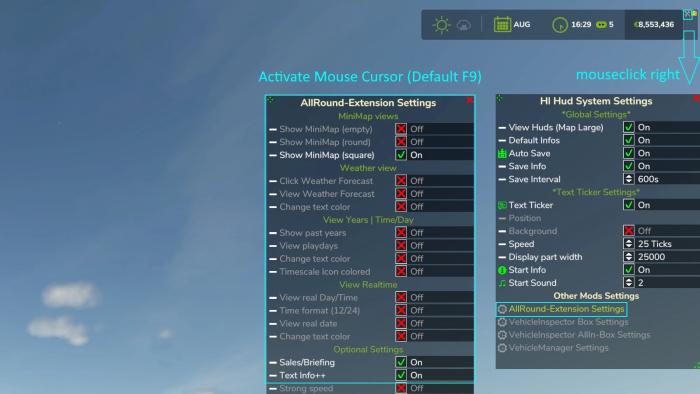
Task: Click the Start Sound music note icon
Action: [502, 283]
